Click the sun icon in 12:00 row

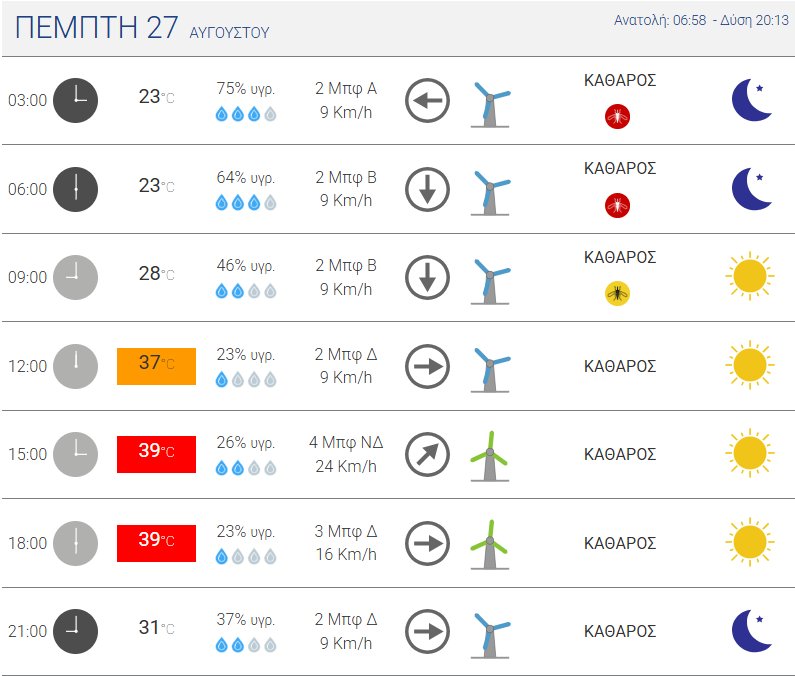click(750, 365)
